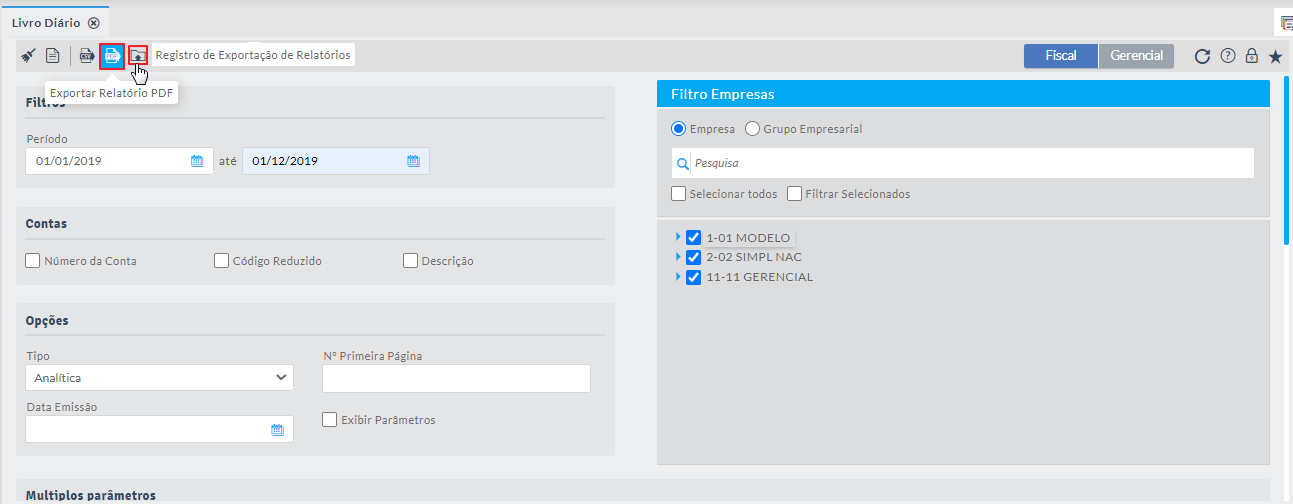Screen dimensions: 1293x504
Task: Open Registro de Exportação de Relatórios
Action: pos(137,56)
